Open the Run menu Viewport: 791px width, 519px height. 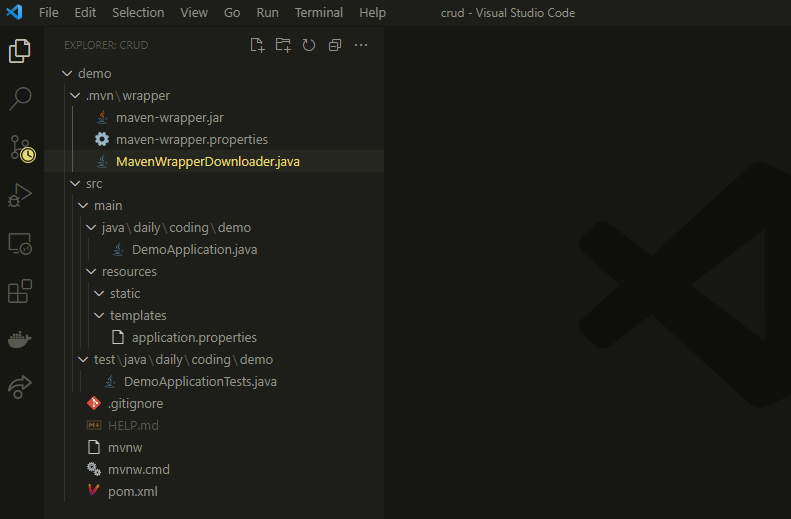(267, 13)
